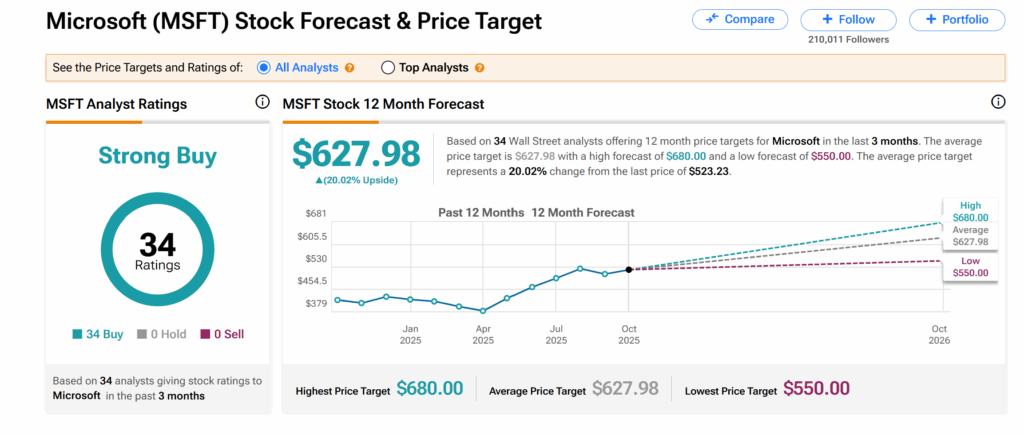This screenshot has height=435, width=1024.
Task: Click the gray 0 Hold legend swatch
Action: tap(142, 335)
